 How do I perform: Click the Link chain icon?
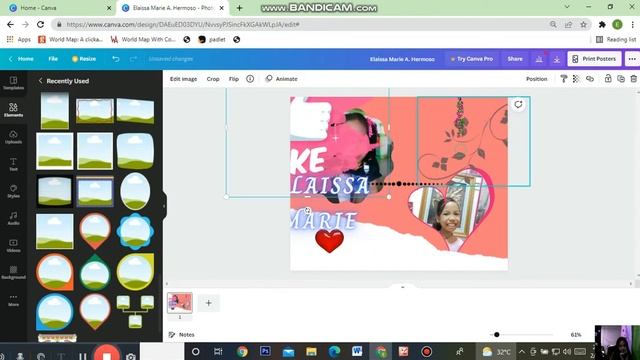[590, 79]
